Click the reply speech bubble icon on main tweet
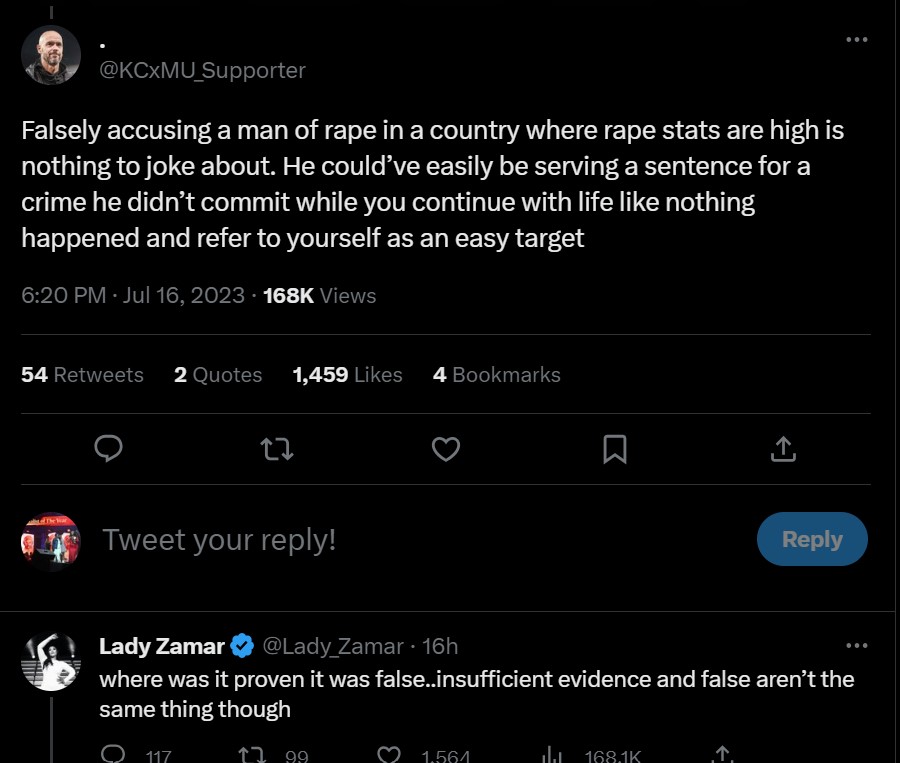 click(x=108, y=450)
